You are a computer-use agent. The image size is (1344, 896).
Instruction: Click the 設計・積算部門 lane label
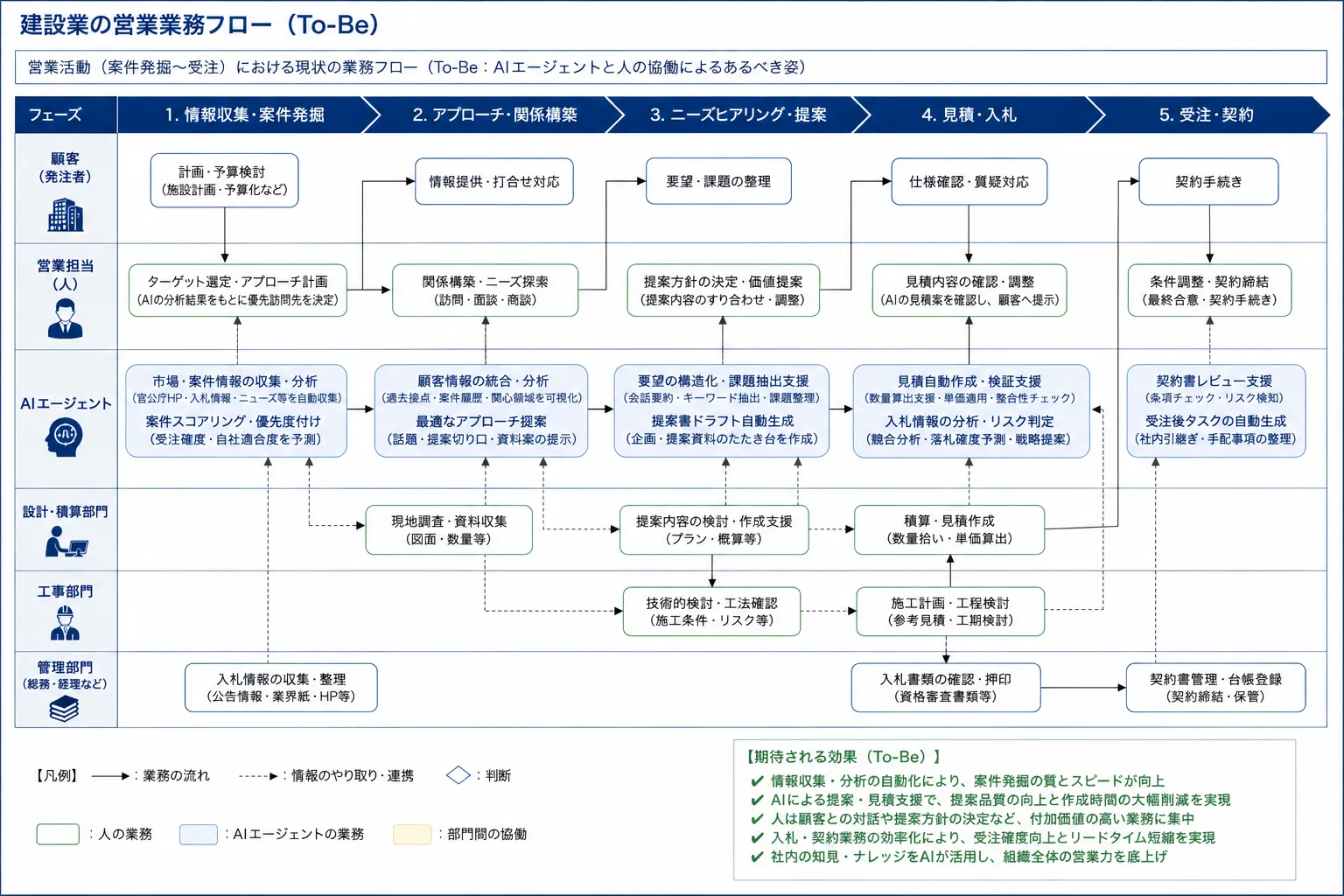tap(66, 511)
